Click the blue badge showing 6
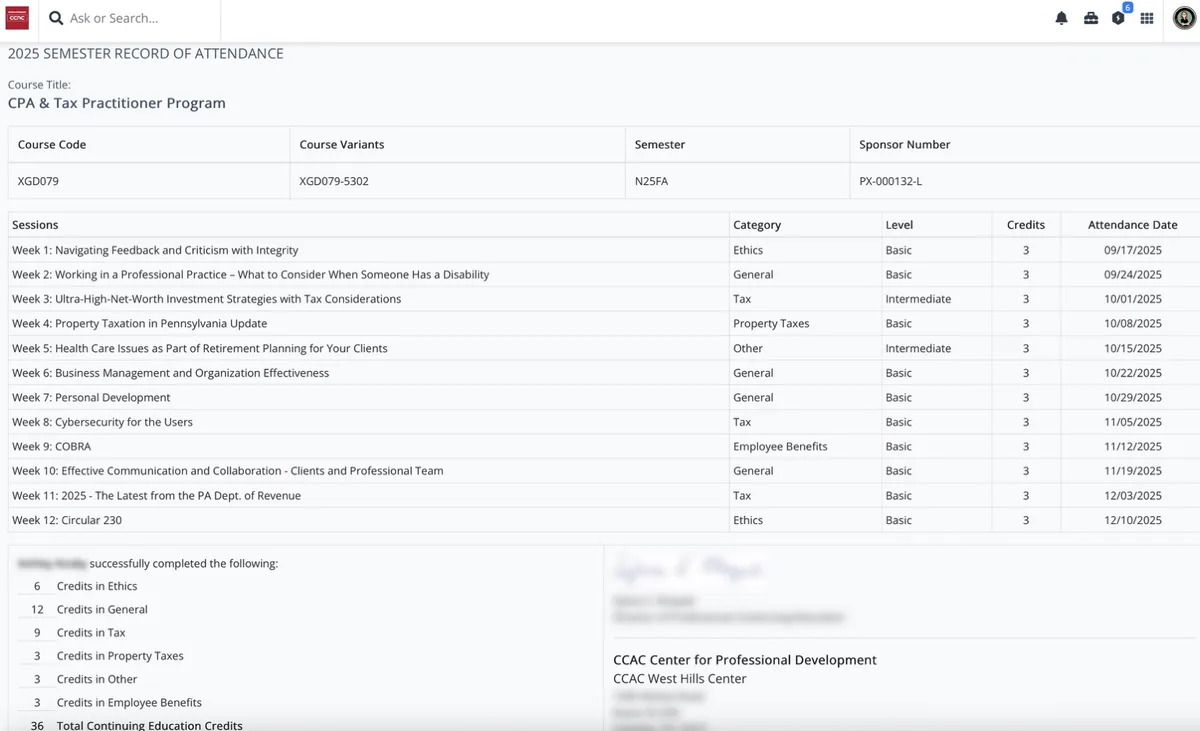Image resolution: width=1200 pixels, height=731 pixels. tap(1127, 8)
